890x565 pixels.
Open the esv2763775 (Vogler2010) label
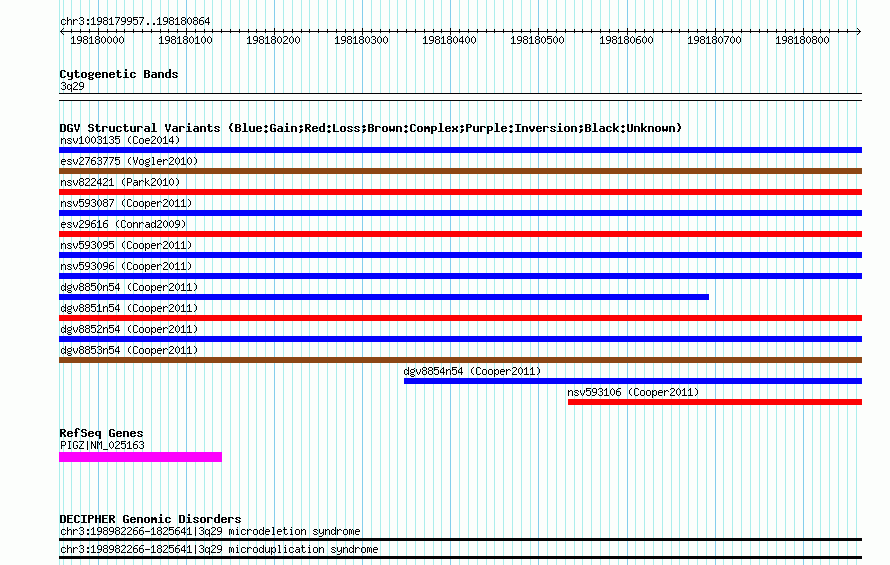pyautogui.click(x=129, y=161)
